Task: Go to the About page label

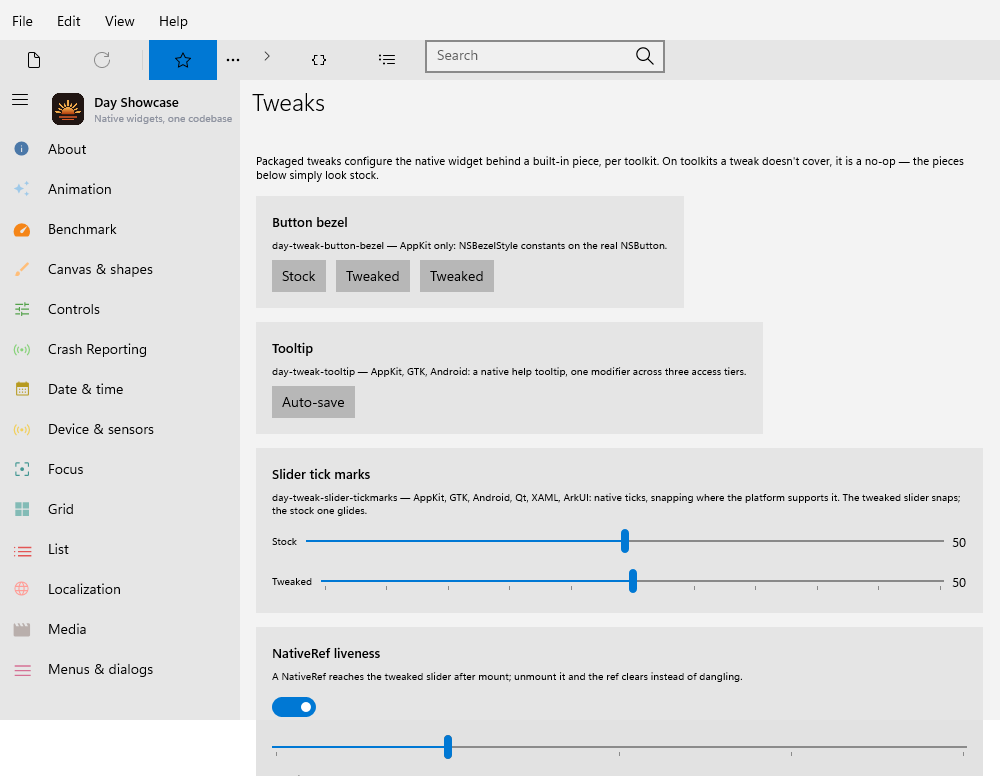Action: click(67, 149)
